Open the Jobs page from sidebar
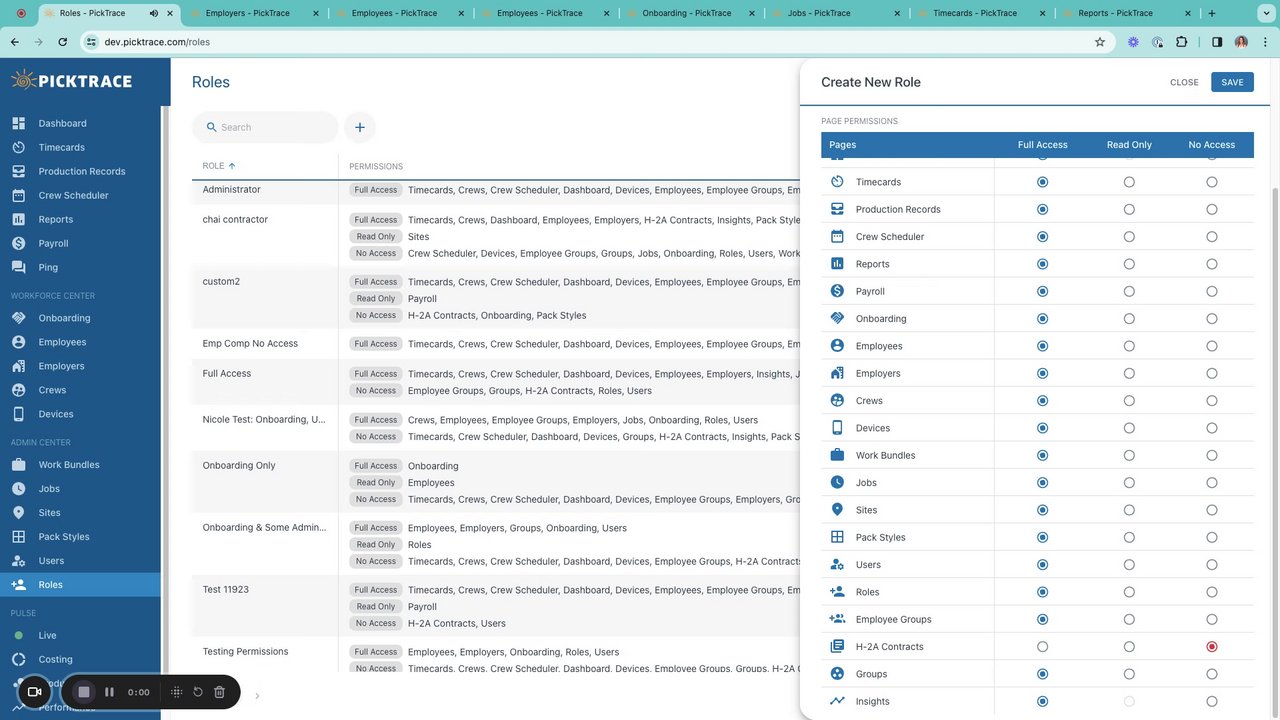 coord(80,489)
